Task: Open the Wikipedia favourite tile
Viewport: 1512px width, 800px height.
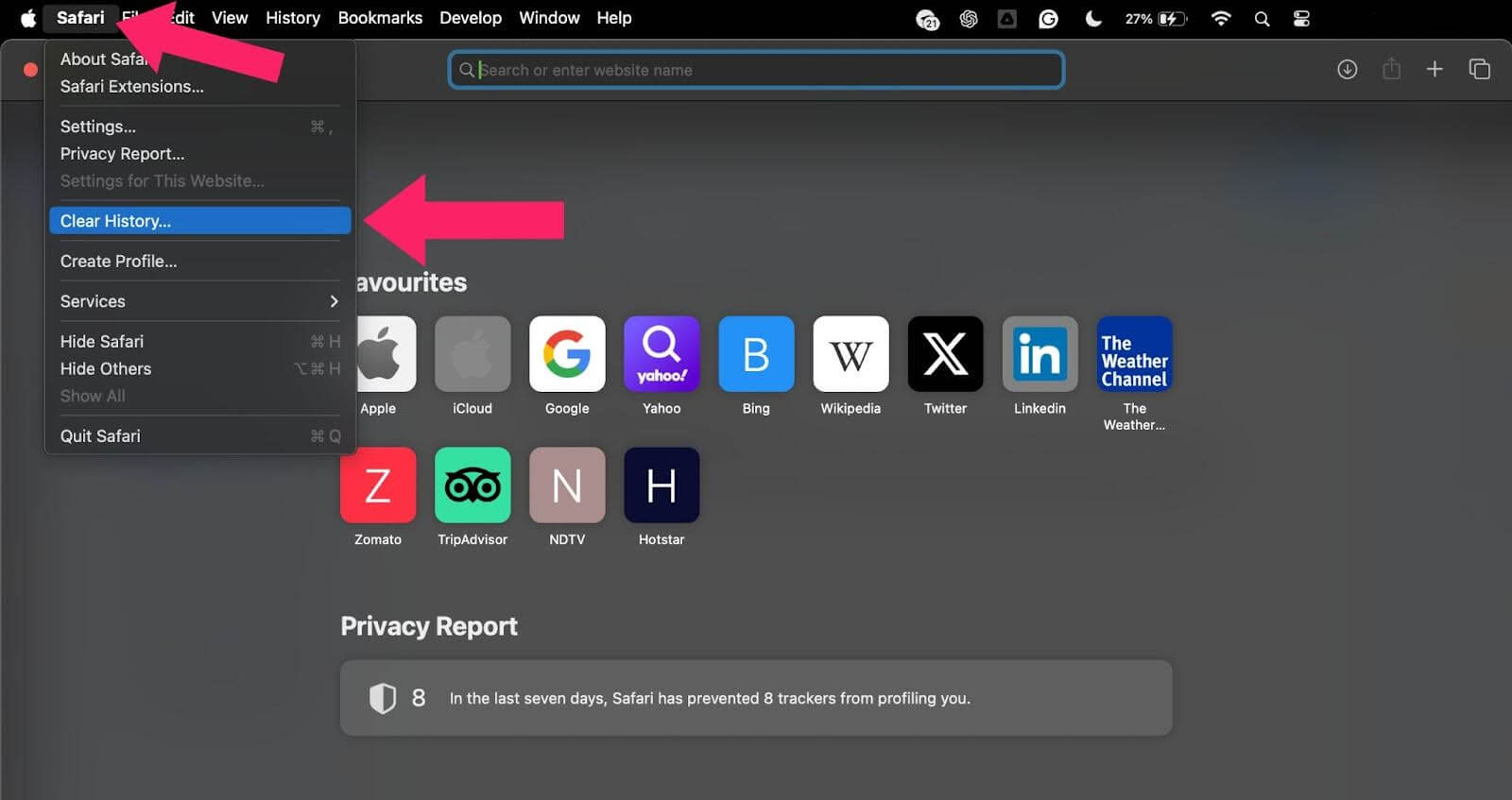Action: (850, 353)
